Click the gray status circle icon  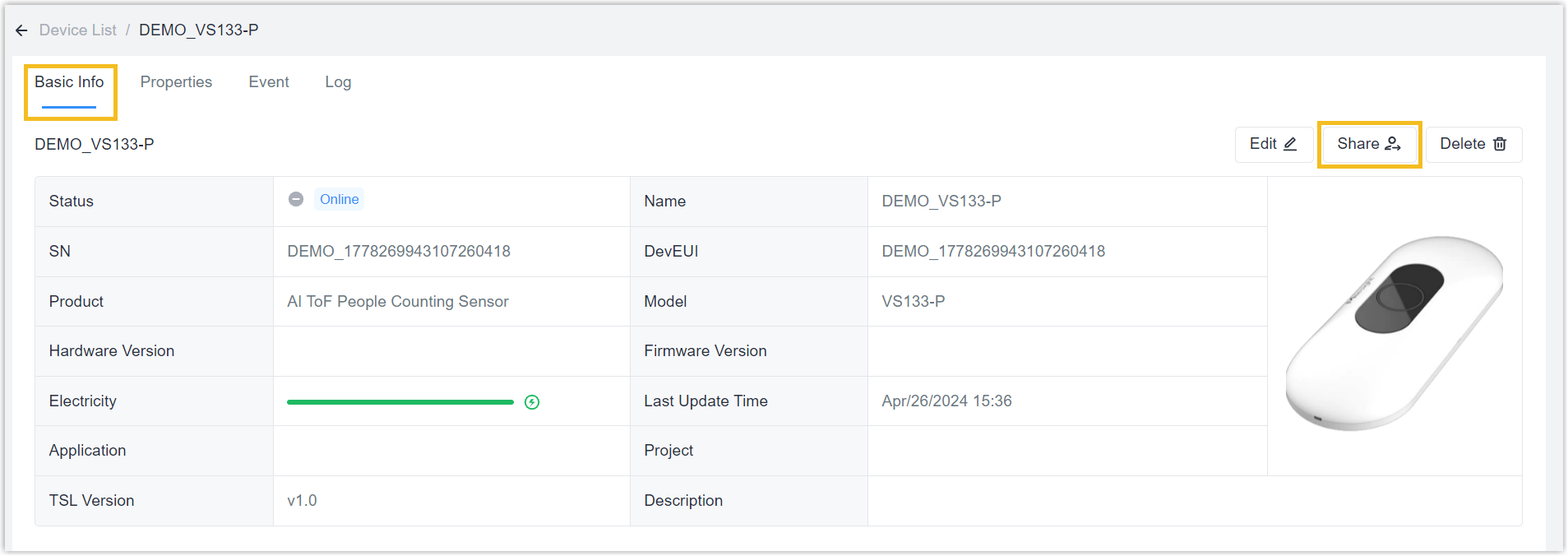[x=296, y=199]
